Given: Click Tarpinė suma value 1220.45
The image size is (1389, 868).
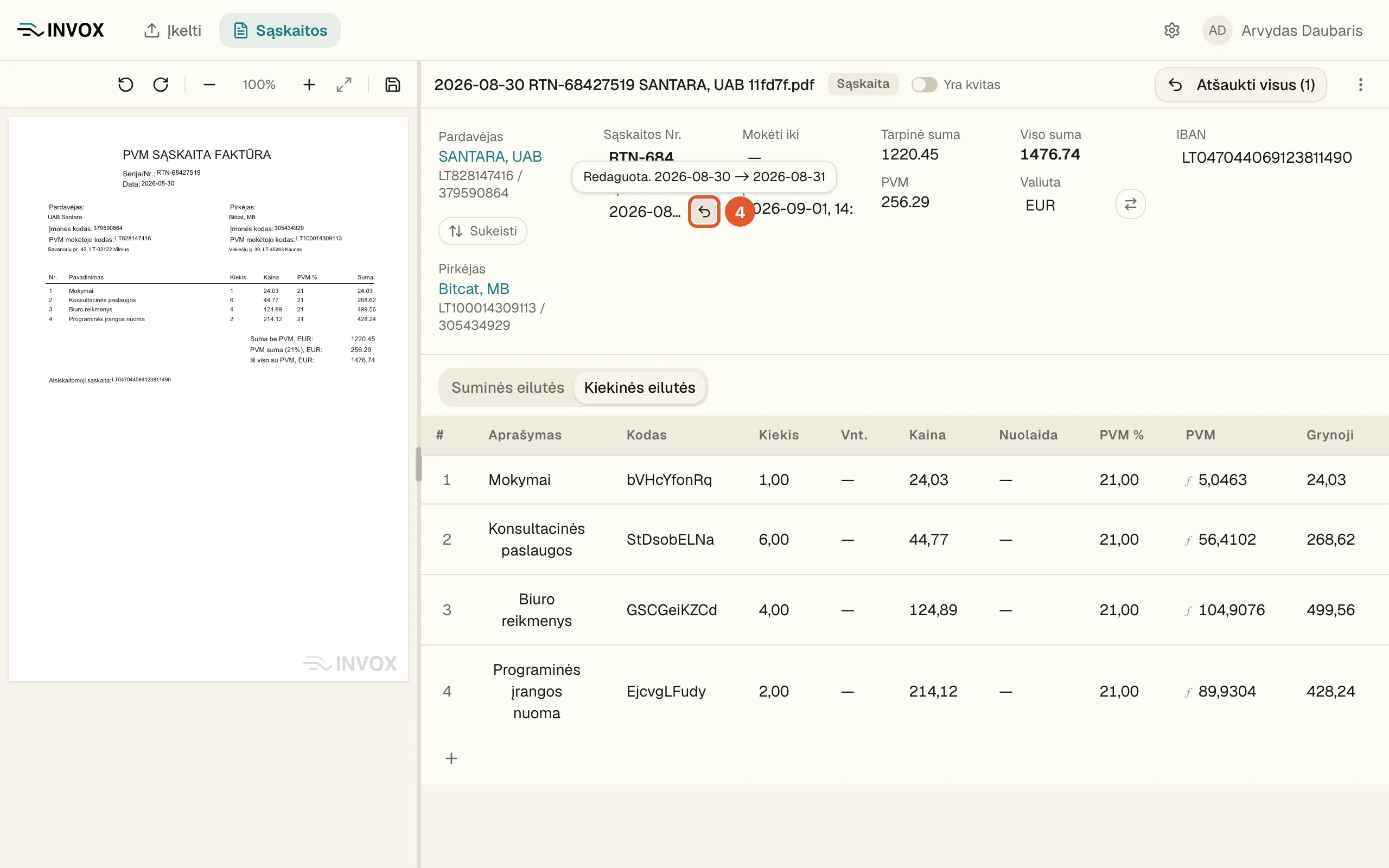Looking at the screenshot, I should pos(910,154).
